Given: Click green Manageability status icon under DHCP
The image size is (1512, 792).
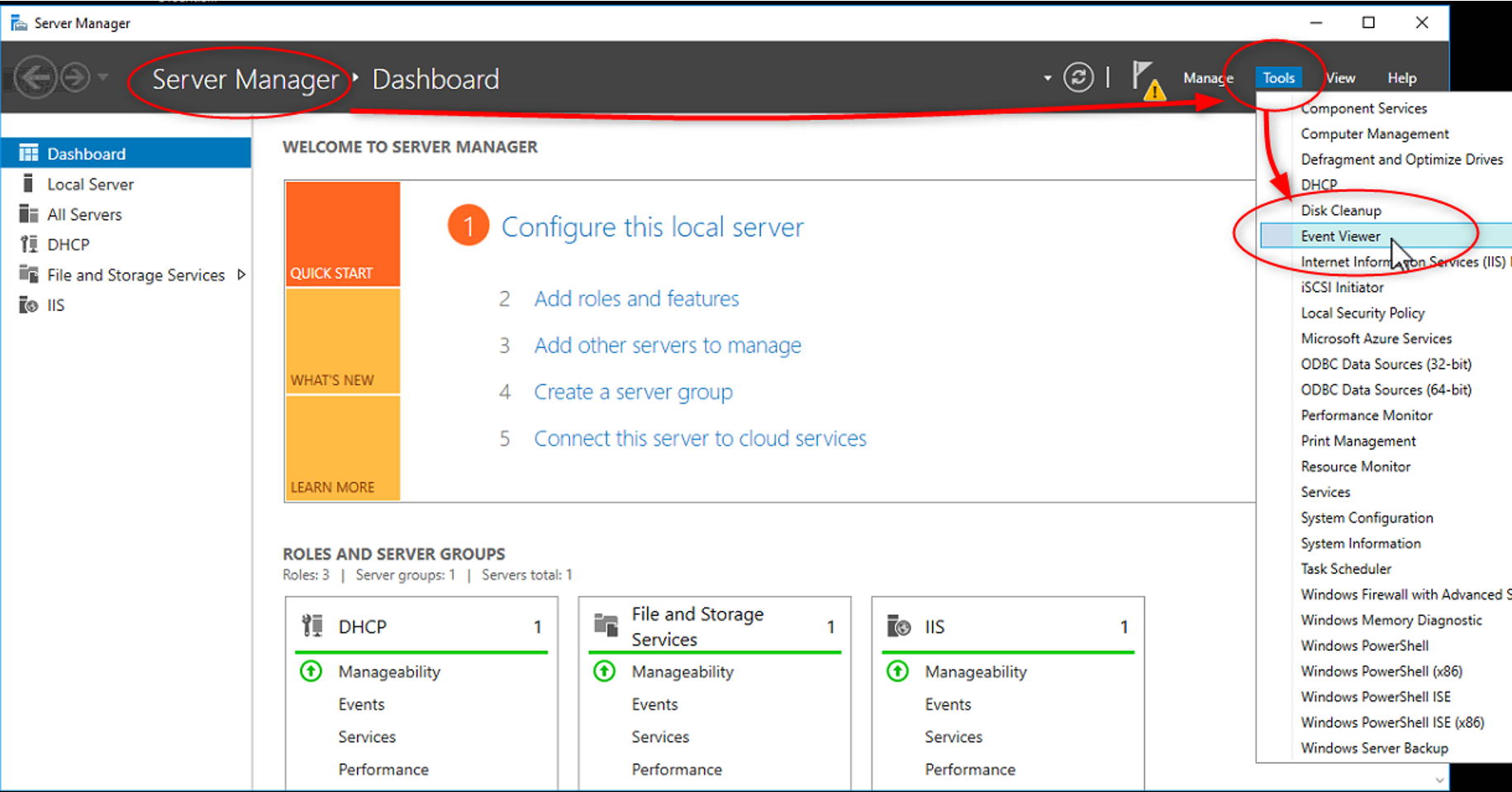Looking at the screenshot, I should pyautogui.click(x=311, y=671).
